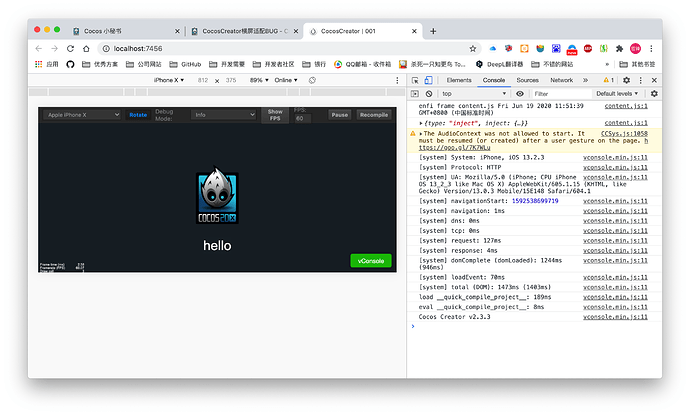Click the width 812 field
690x415 pixels.
203,80
